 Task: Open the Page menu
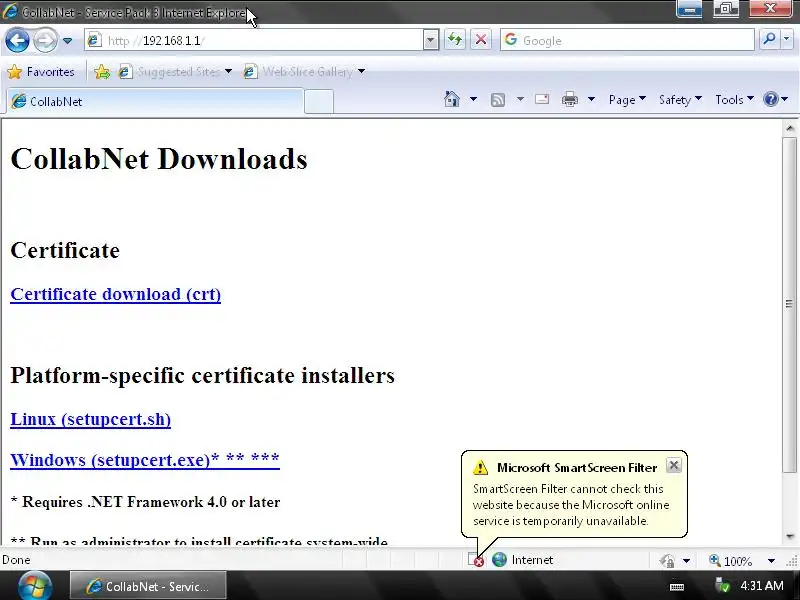point(627,99)
